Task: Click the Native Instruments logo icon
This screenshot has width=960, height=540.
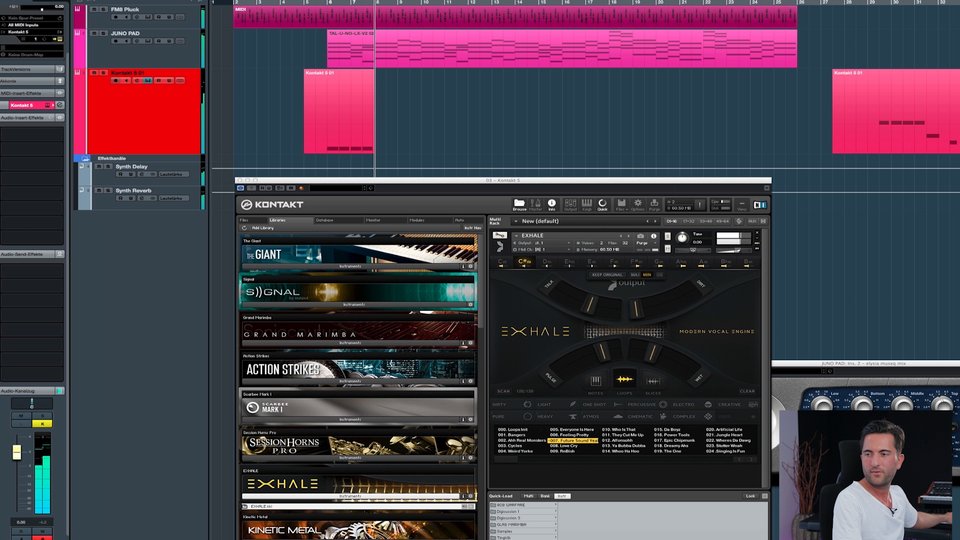Action: click(760, 205)
